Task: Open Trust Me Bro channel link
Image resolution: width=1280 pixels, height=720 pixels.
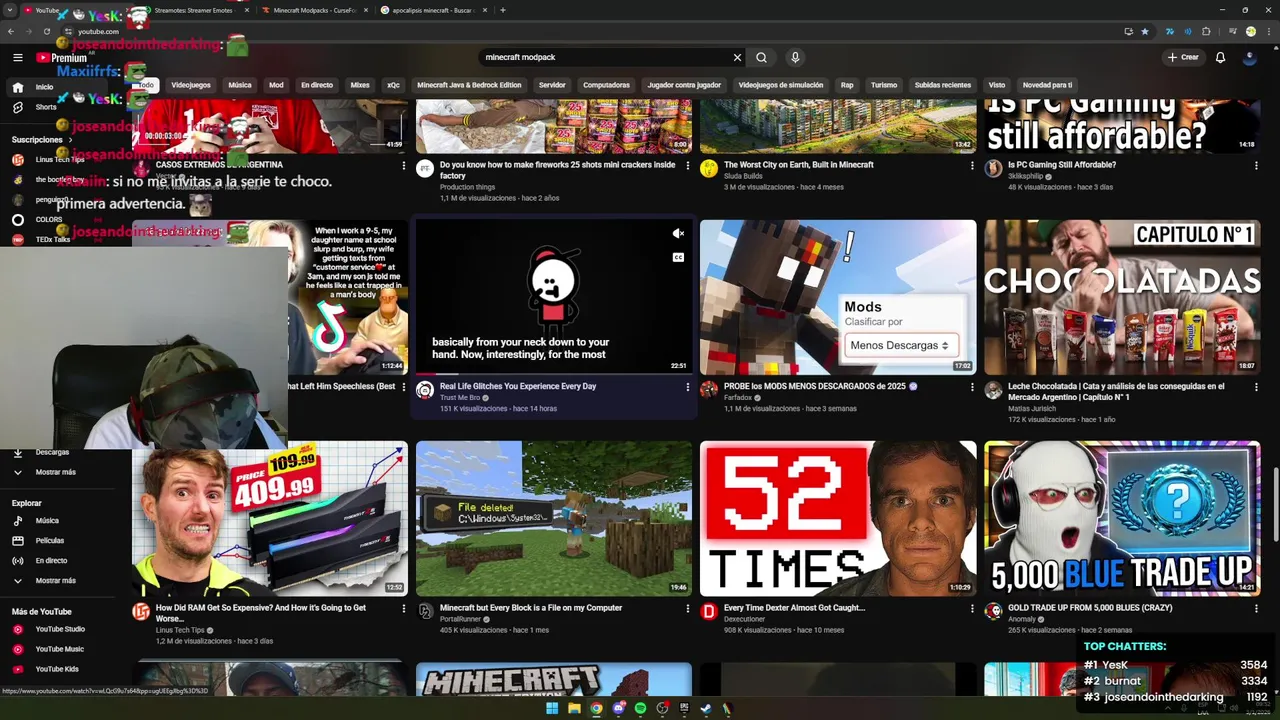Action: (460, 398)
